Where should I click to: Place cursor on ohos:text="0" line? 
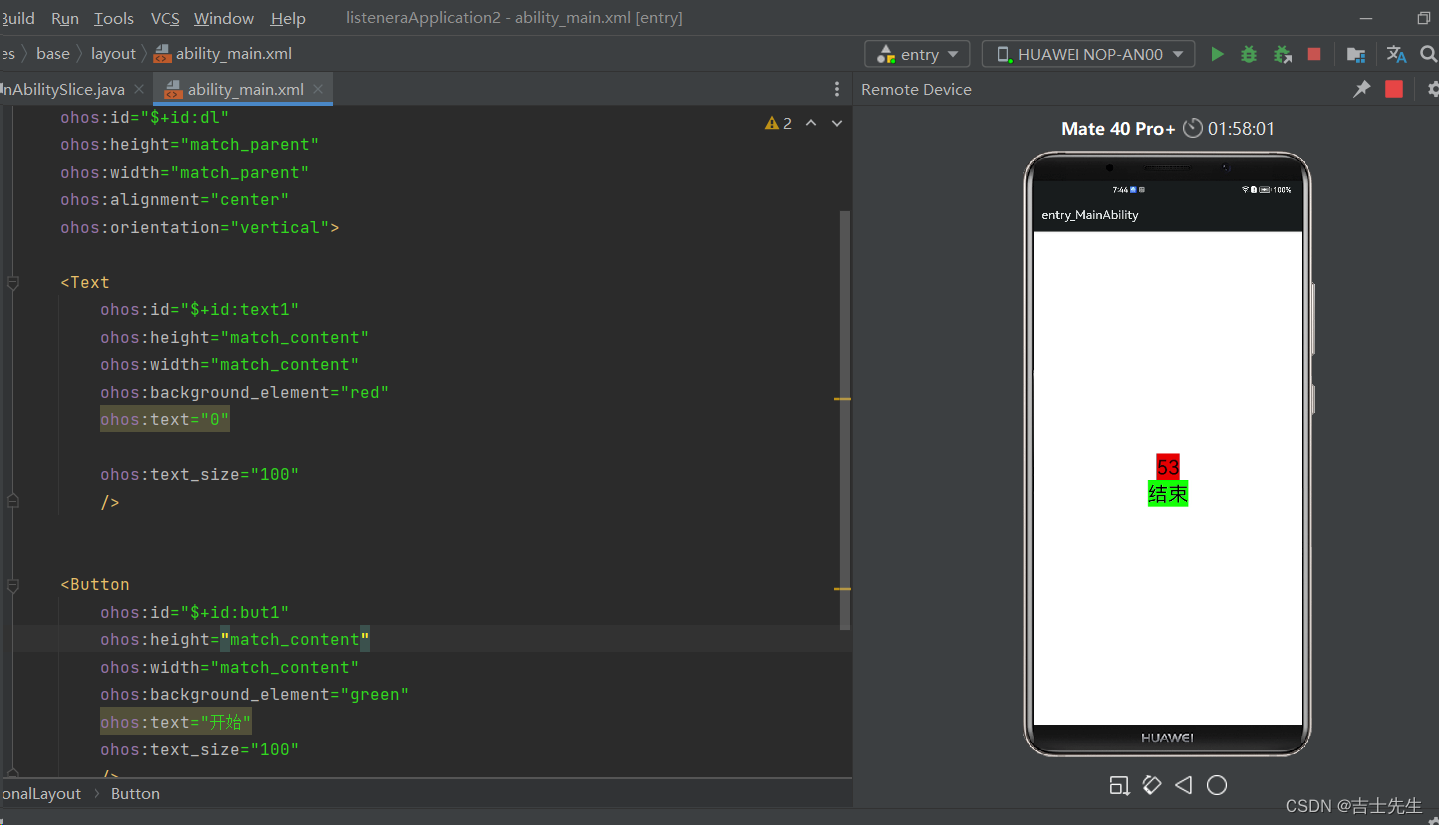(165, 420)
